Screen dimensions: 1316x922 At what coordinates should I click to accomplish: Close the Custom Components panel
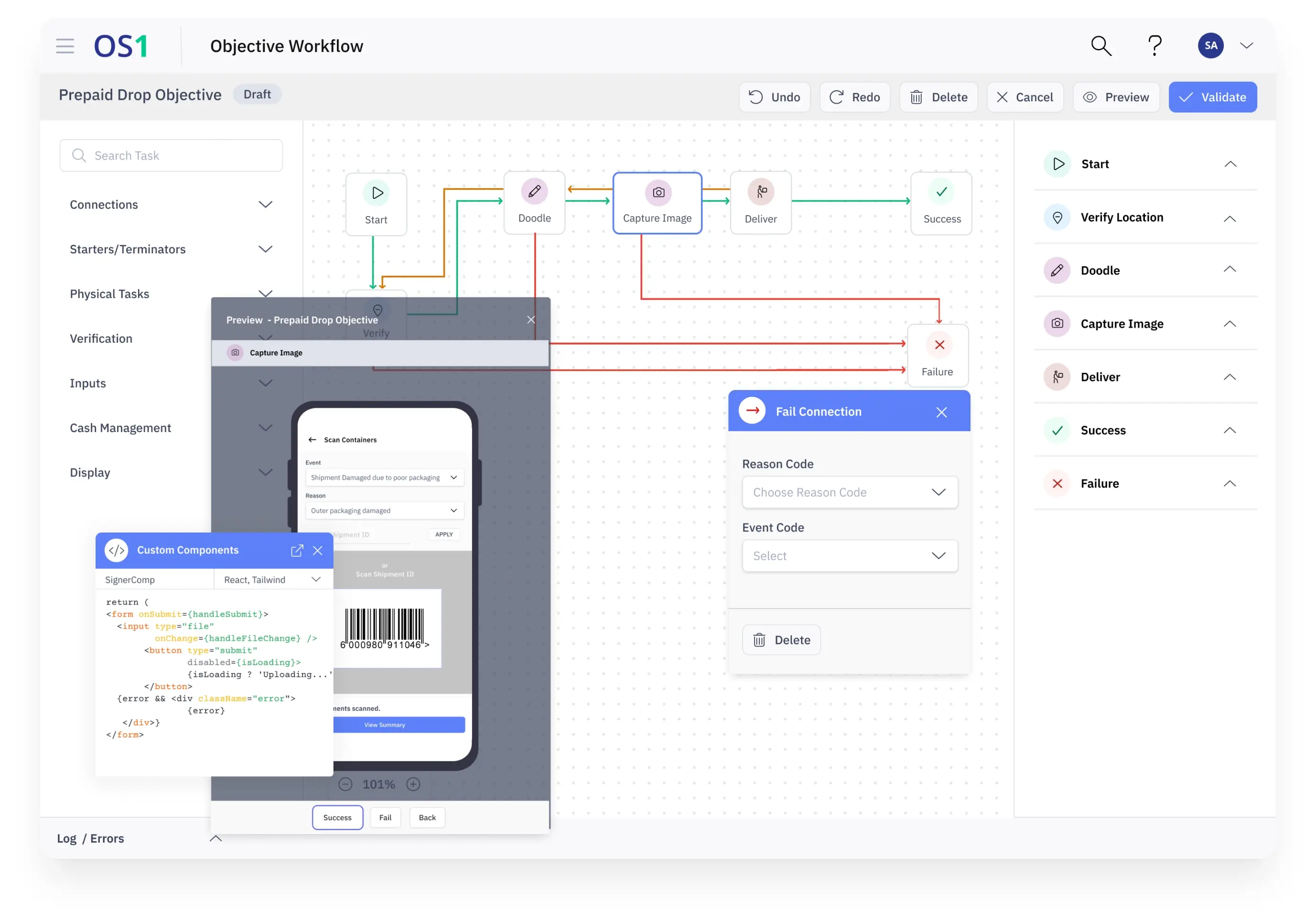pos(318,551)
